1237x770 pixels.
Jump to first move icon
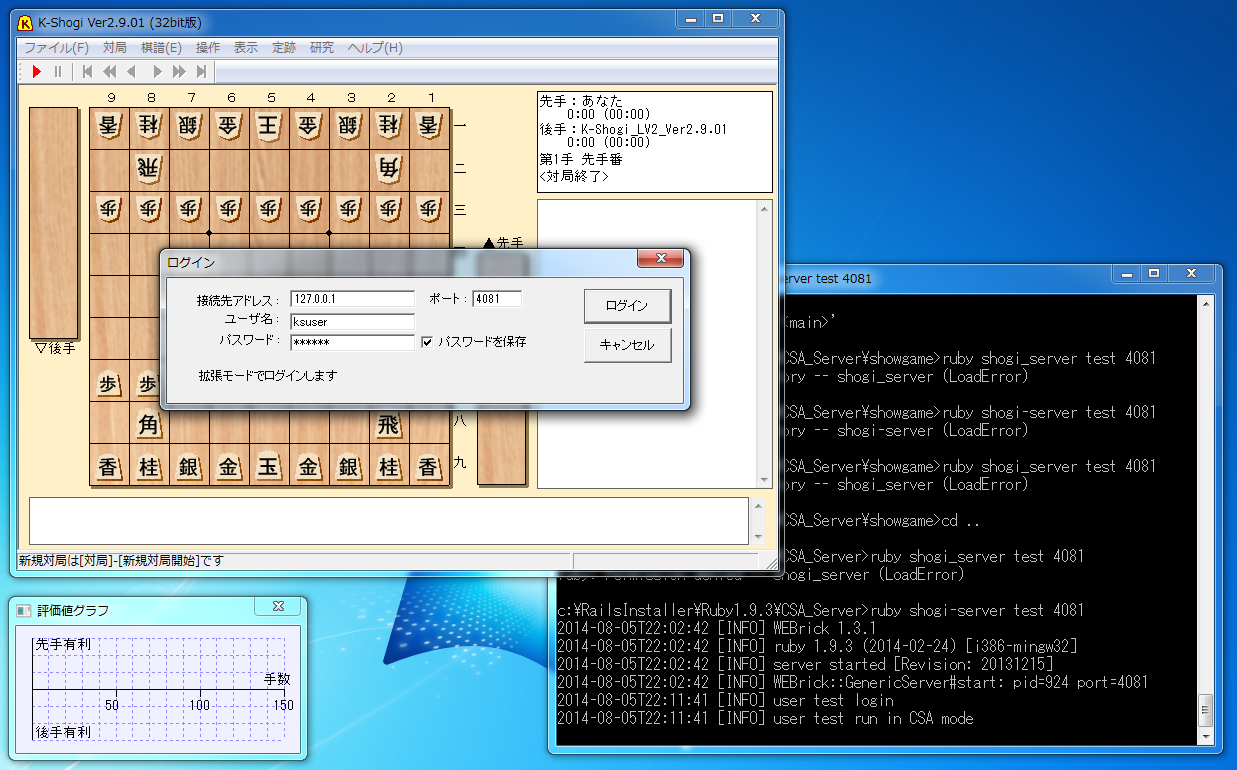click(x=88, y=71)
